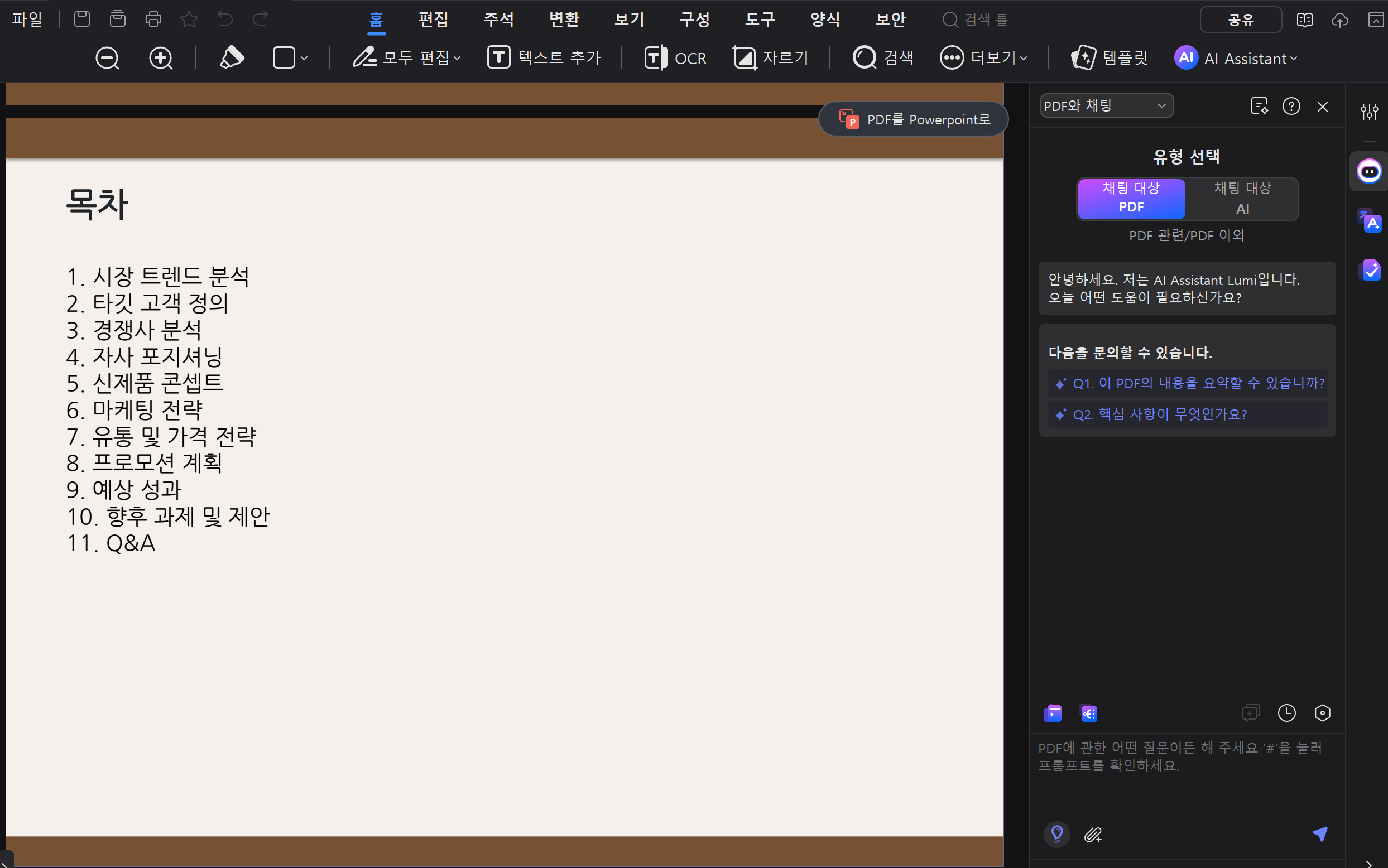Click the 검색 toolbar button
Image resolution: width=1388 pixels, height=868 pixels.
point(883,58)
